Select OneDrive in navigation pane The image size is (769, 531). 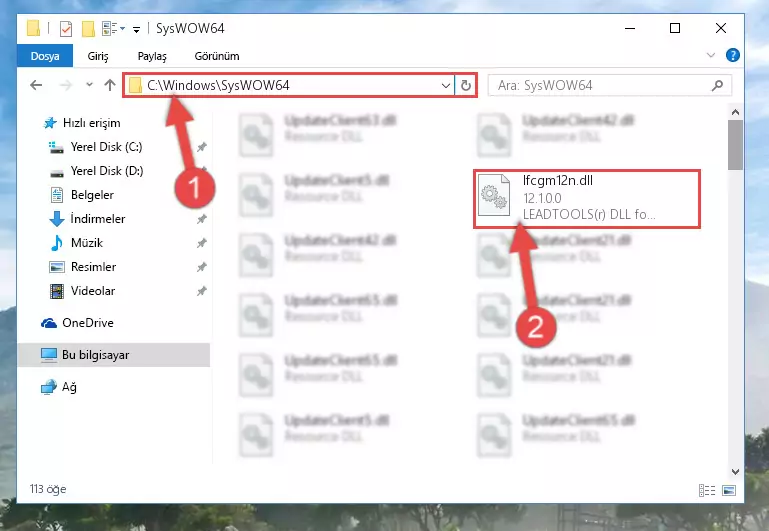(x=87, y=323)
